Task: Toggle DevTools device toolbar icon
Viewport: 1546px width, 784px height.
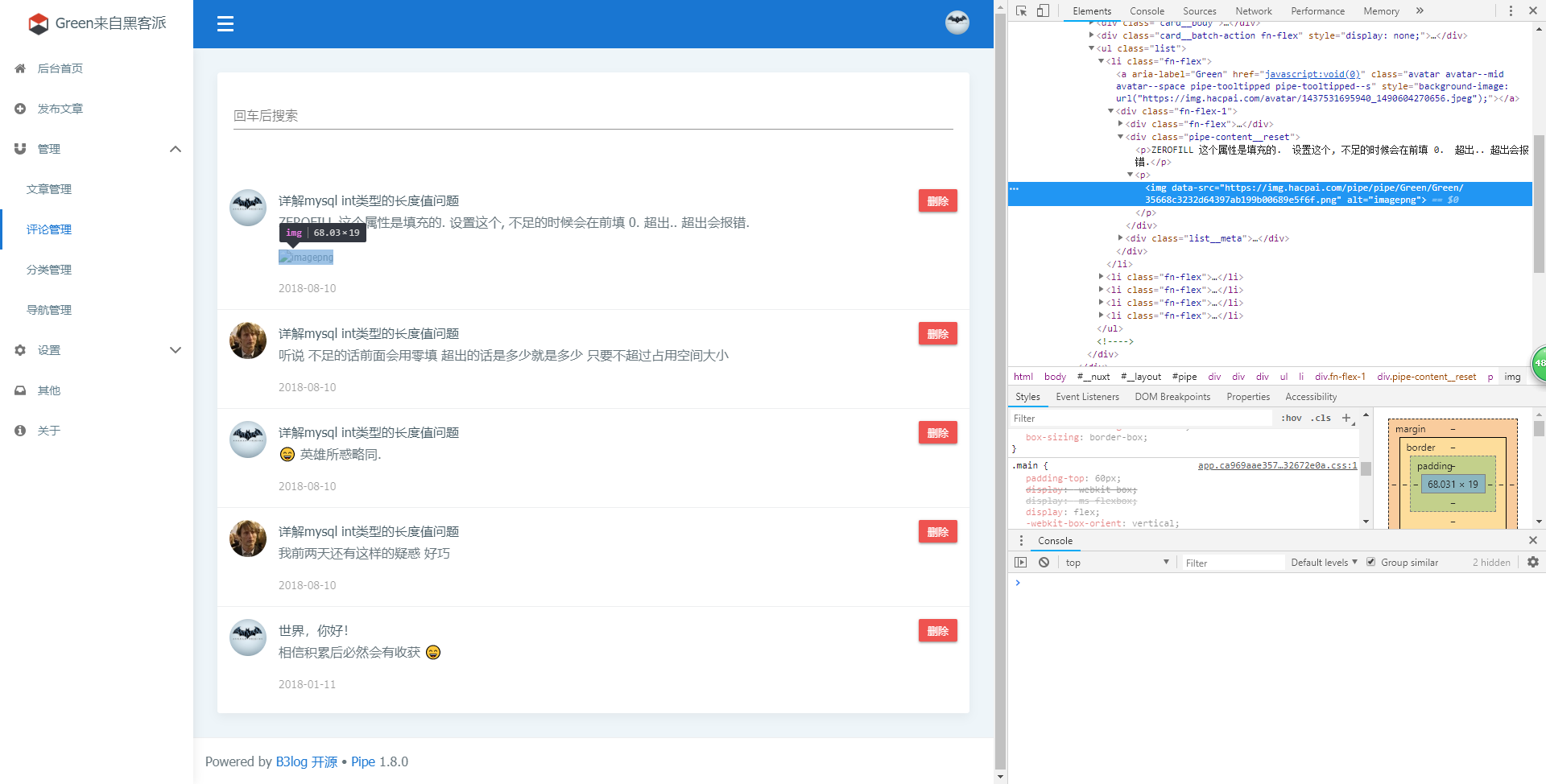Action: [x=1043, y=10]
